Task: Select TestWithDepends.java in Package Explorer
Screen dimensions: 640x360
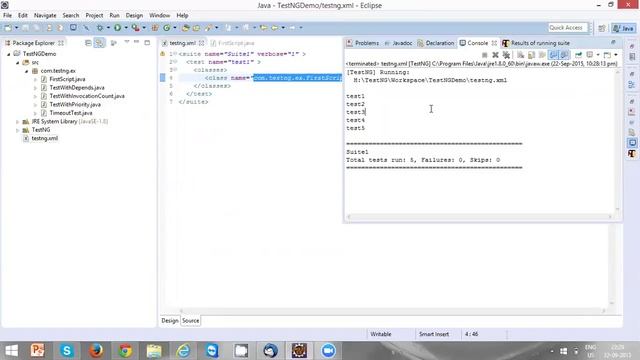Action: [x=77, y=88]
